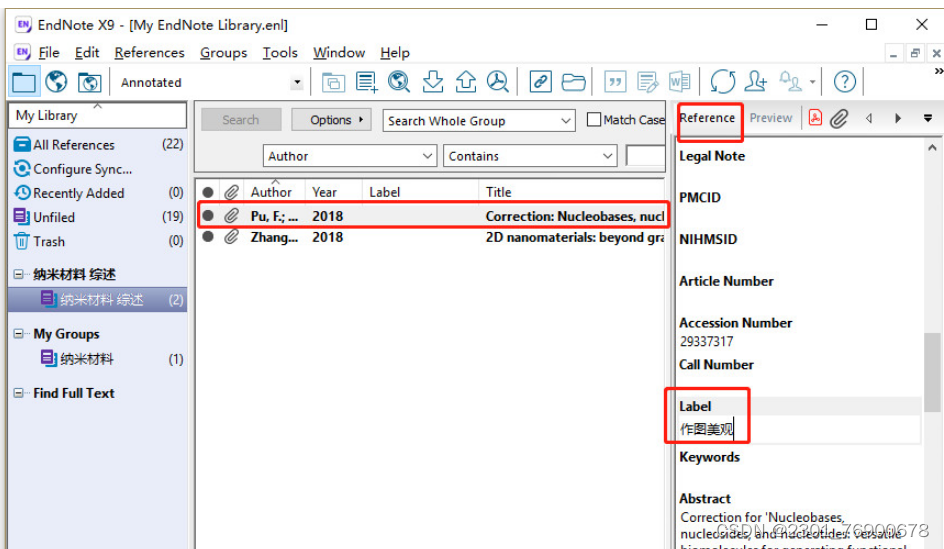This screenshot has height=549, width=944.
Task: Collapse My Groups group set
Action: point(19,333)
